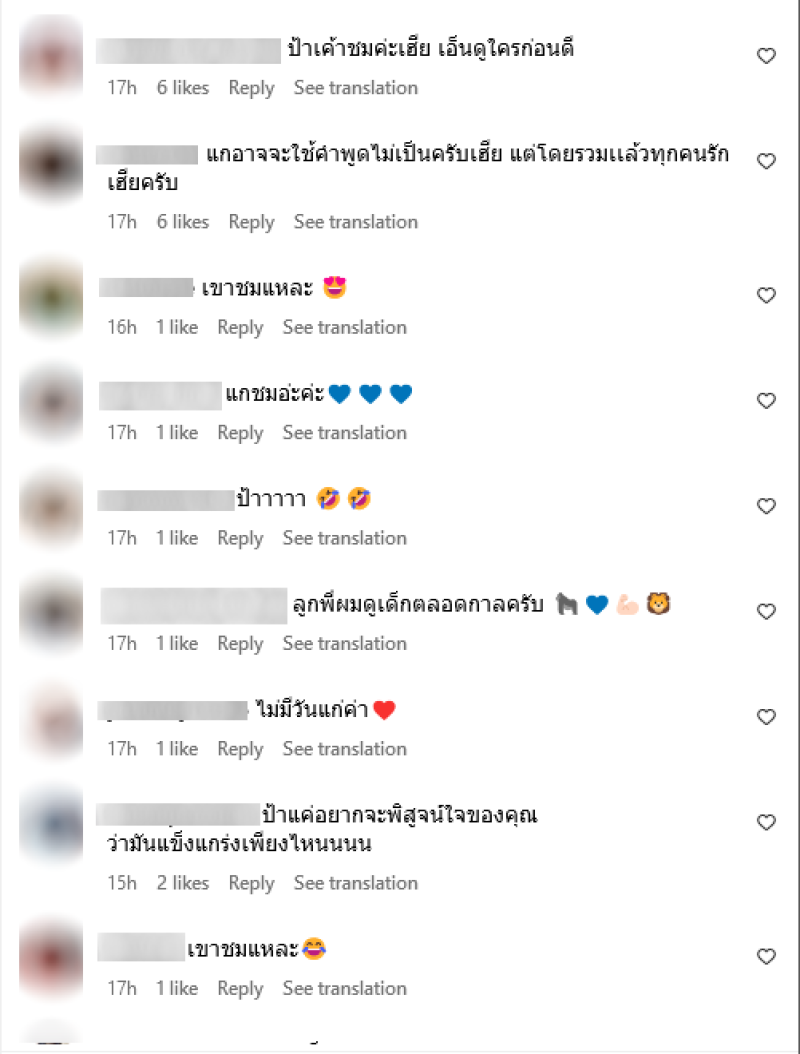The image size is (800, 1054).
Task: Like the 15h comment with 2 likes
Action: pyautogui.click(x=766, y=823)
